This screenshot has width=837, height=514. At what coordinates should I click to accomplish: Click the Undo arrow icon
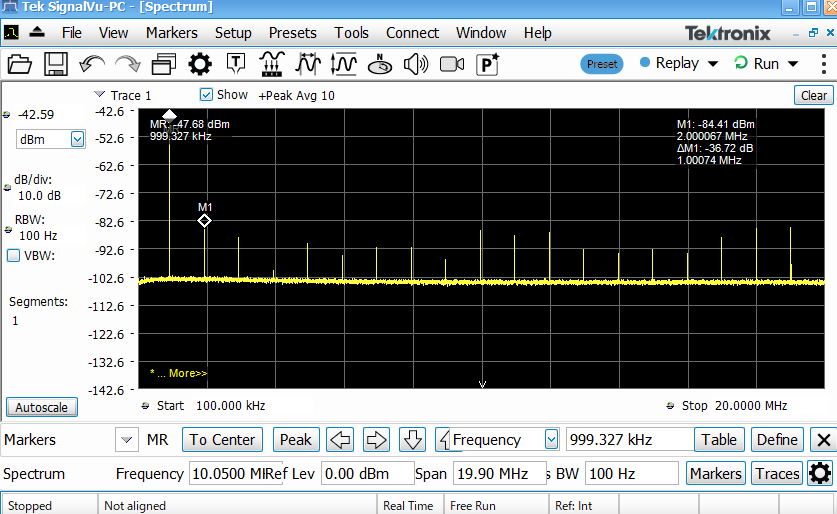91,65
